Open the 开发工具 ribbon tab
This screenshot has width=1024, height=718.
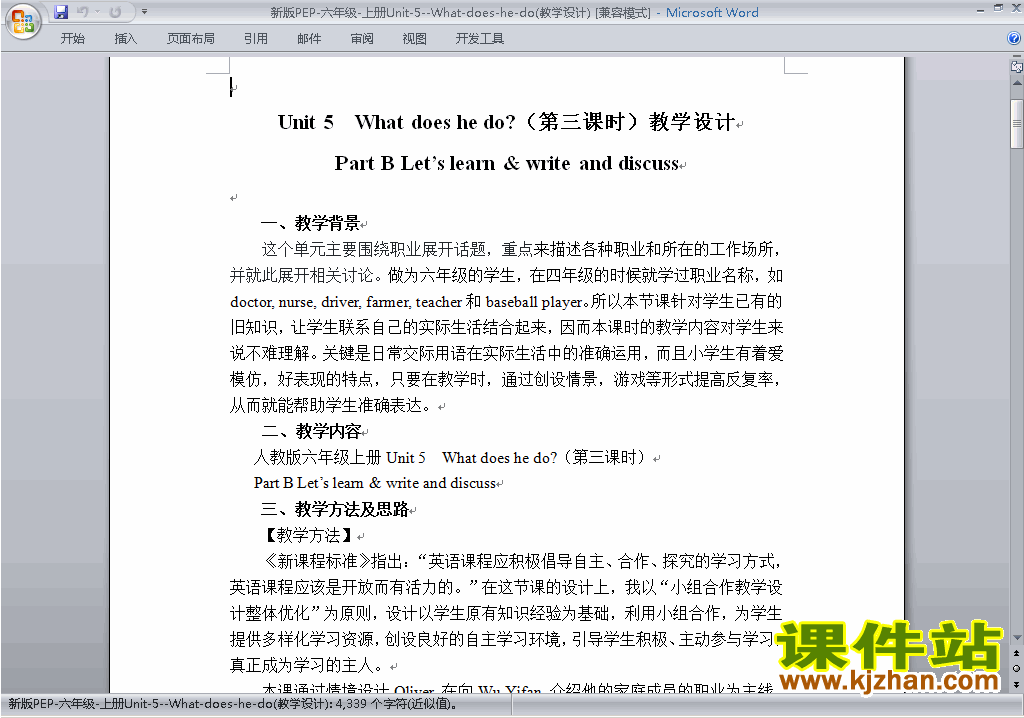(x=479, y=39)
